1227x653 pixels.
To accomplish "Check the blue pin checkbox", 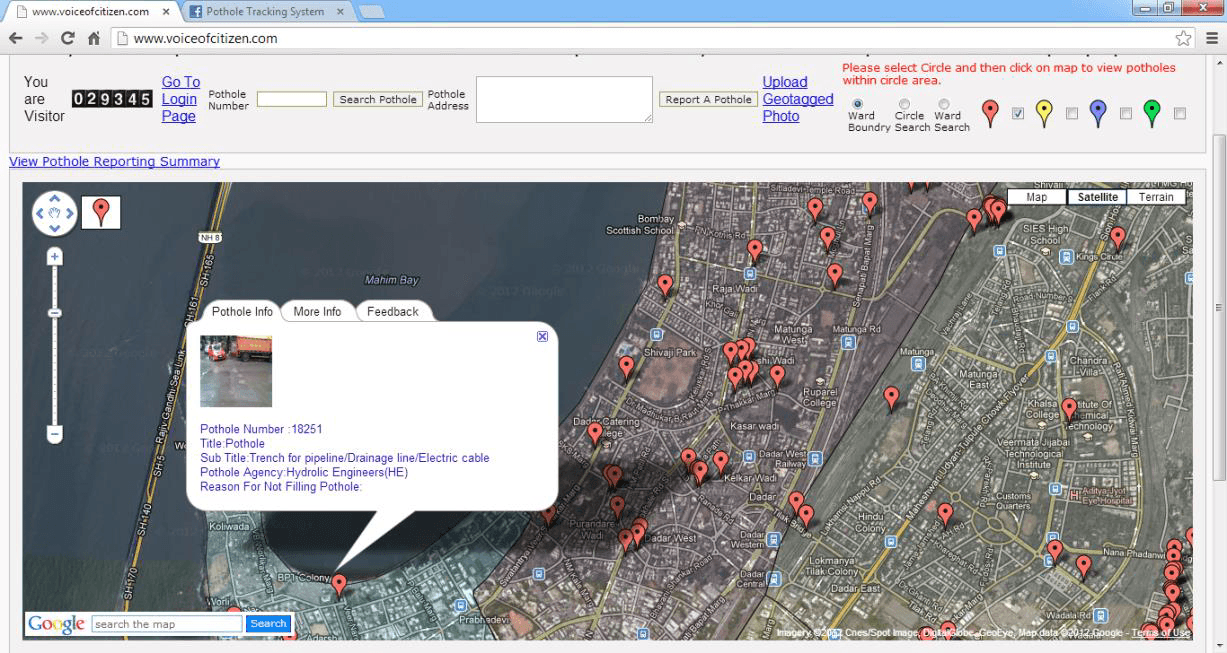I will pyautogui.click(x=1126, y=114).
